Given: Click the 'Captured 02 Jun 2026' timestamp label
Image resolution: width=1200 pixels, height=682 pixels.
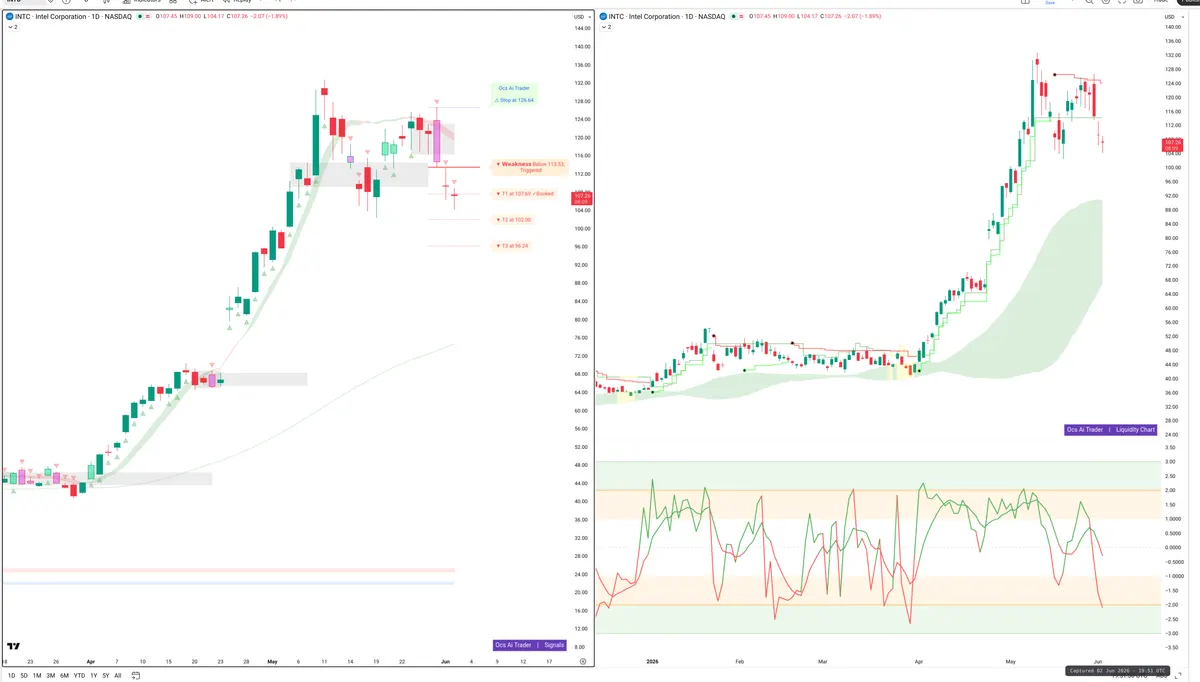Looking at the screenshot, I should [1118, 671].
